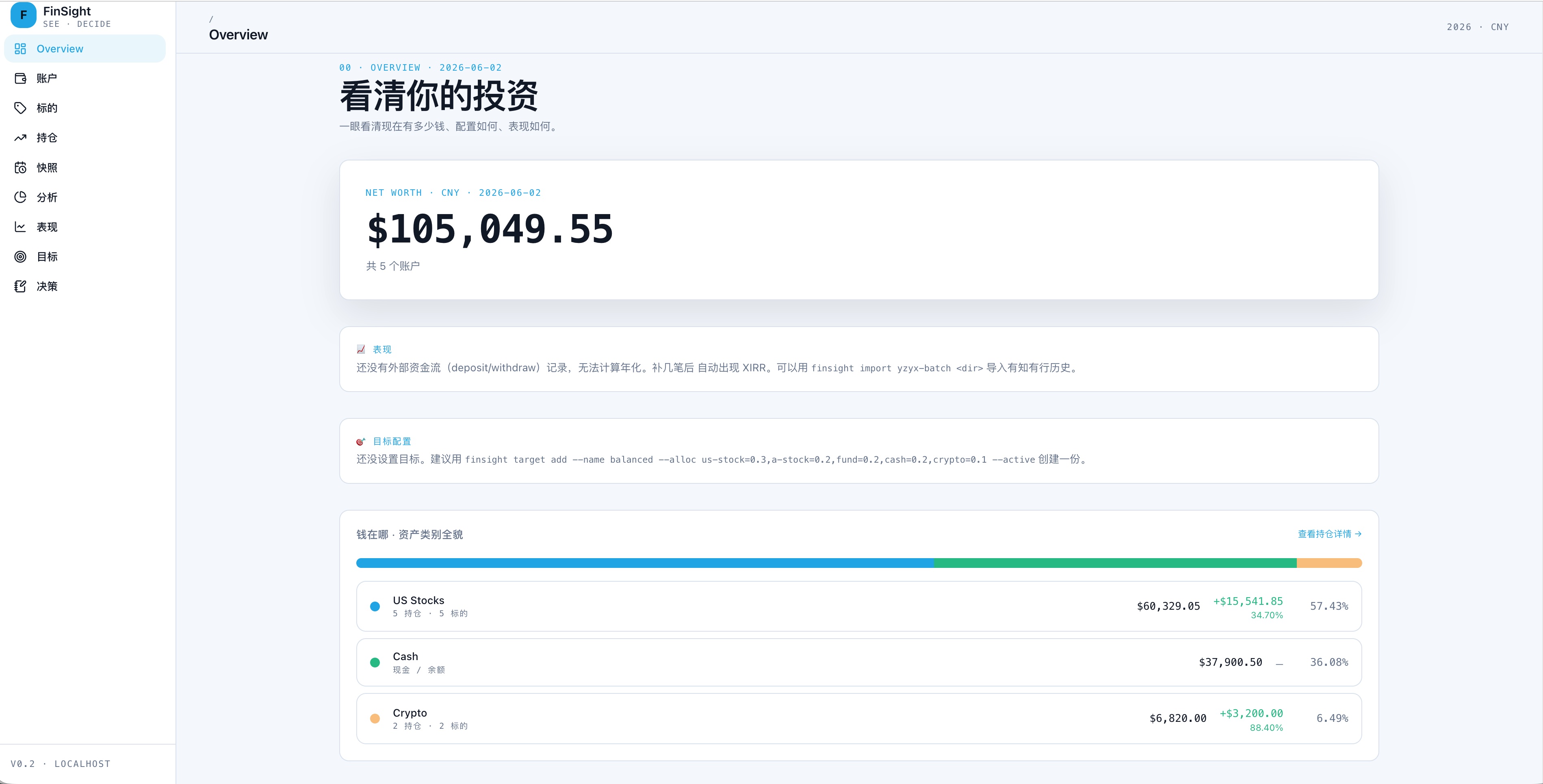Screen dimensions: 1543x784
Task: Go to the 目标 page
Action: point(85,256)
